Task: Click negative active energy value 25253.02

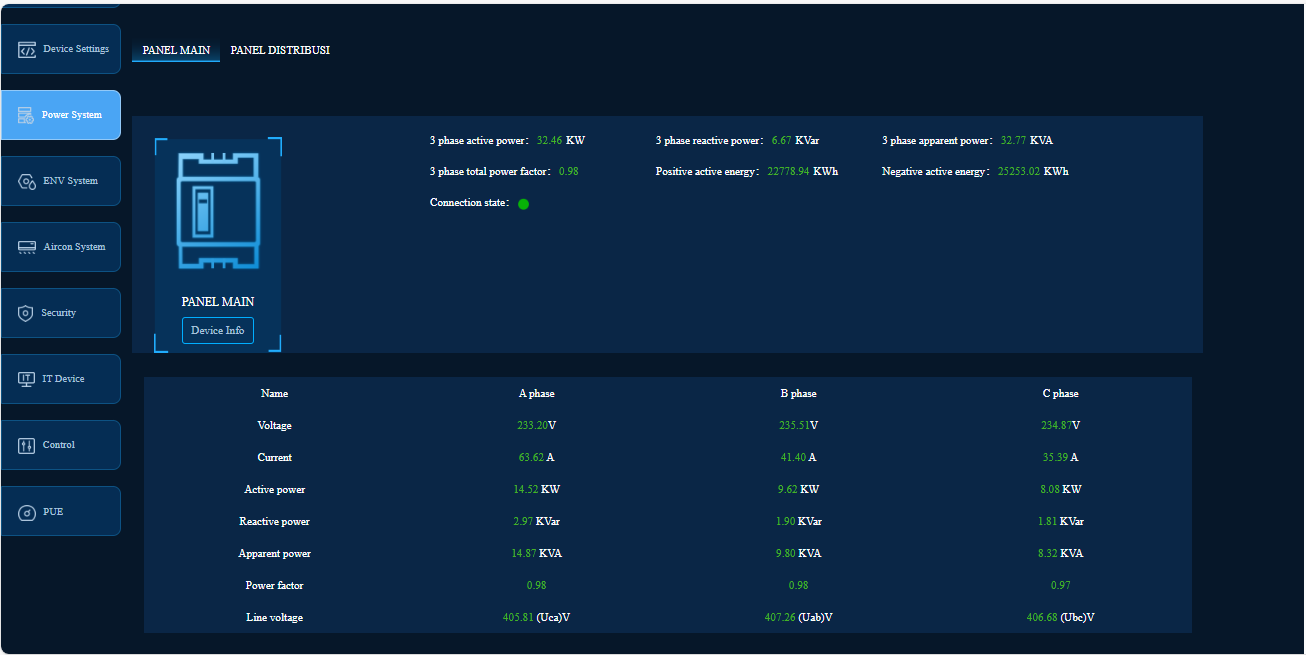Action: tap(1019, 172)
